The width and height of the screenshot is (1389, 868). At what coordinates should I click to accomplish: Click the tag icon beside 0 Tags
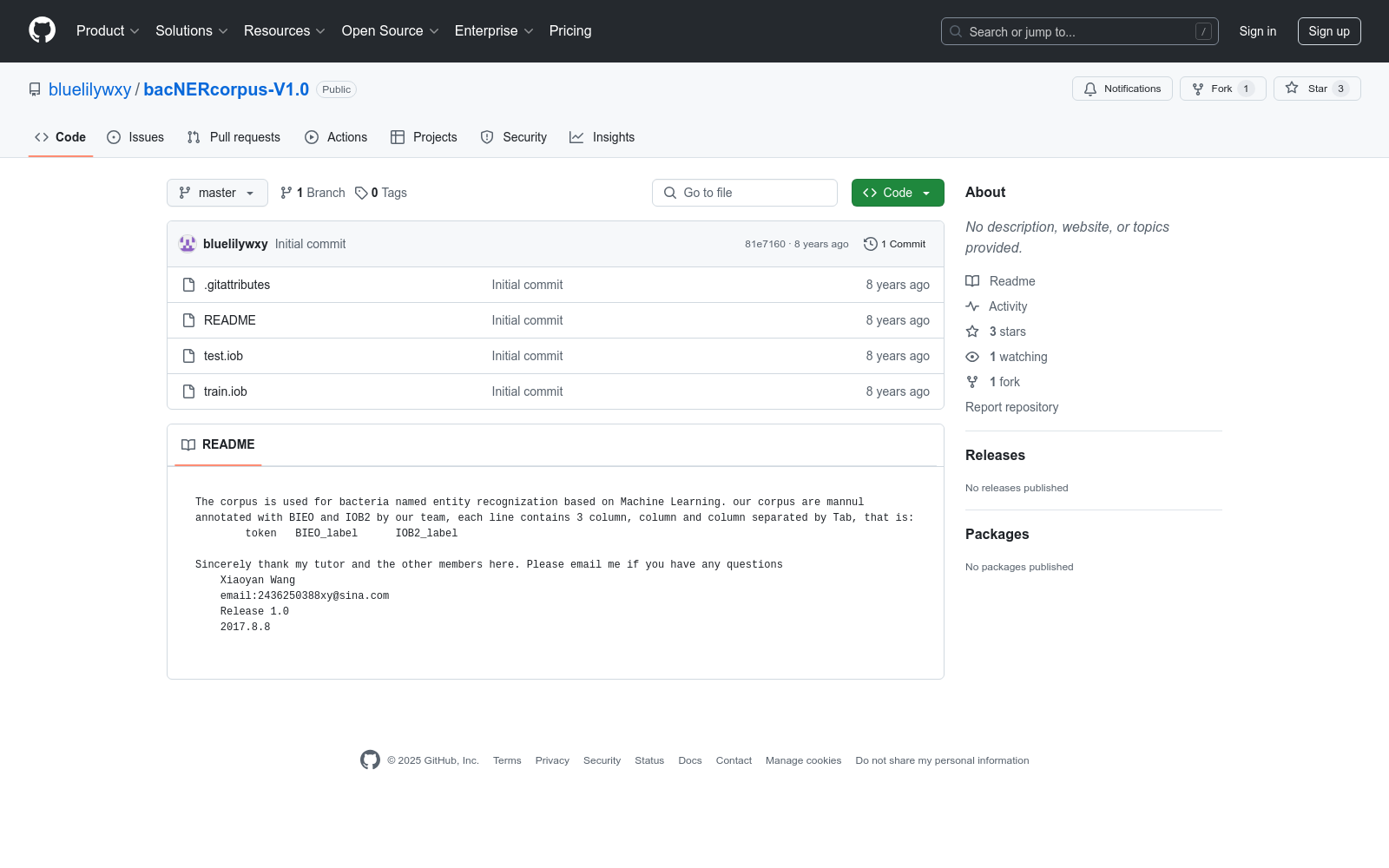click(361, 193)
